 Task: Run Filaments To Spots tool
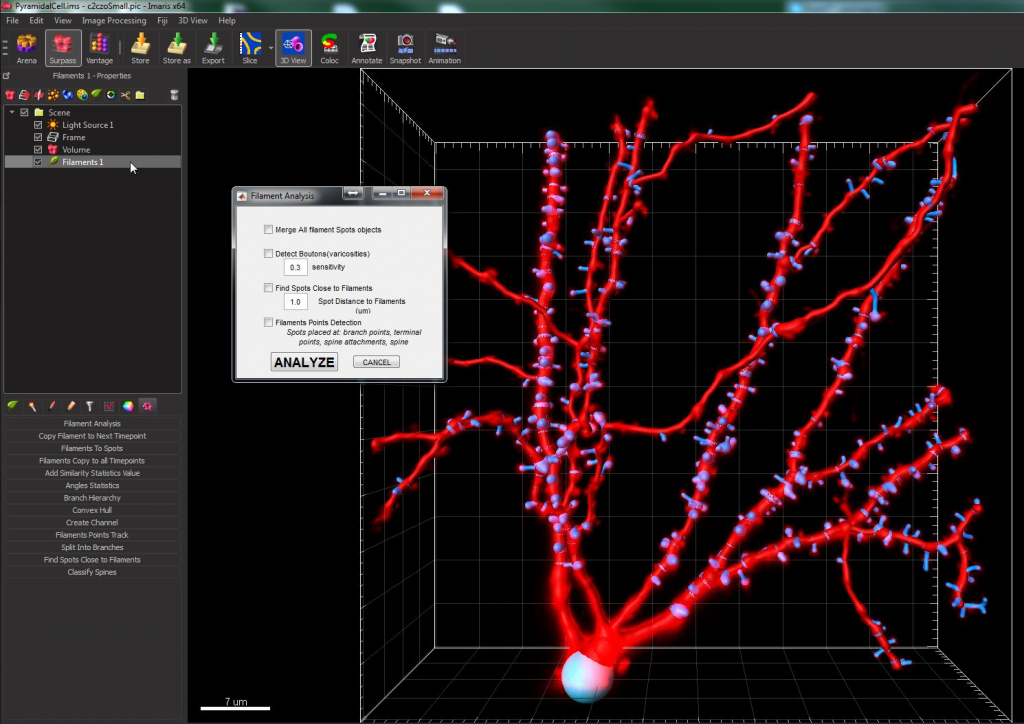pyautogui.click(x=92, y=449)
